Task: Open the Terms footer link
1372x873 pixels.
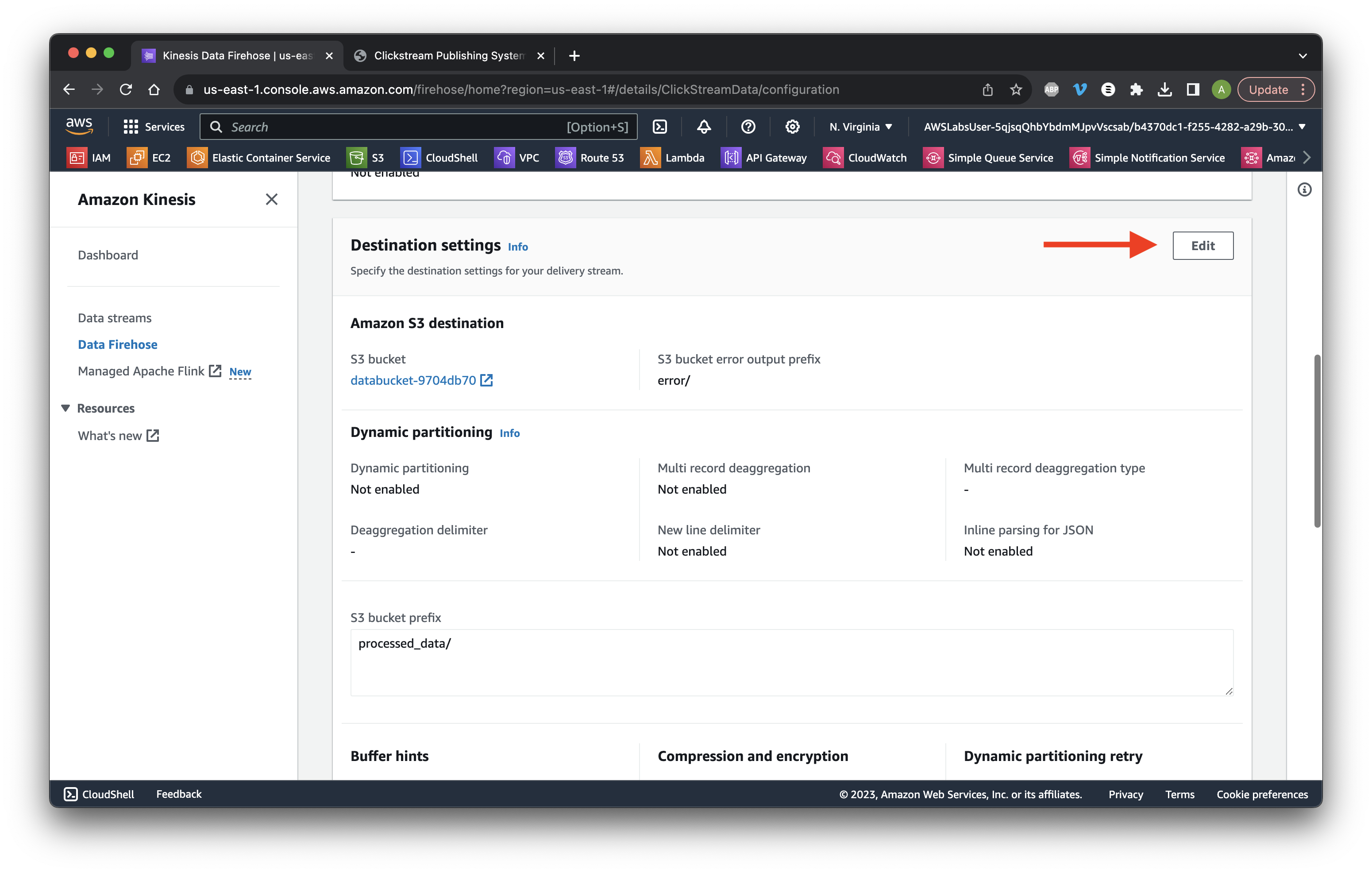Action: pyautogui.click(x=1179, y=794)
